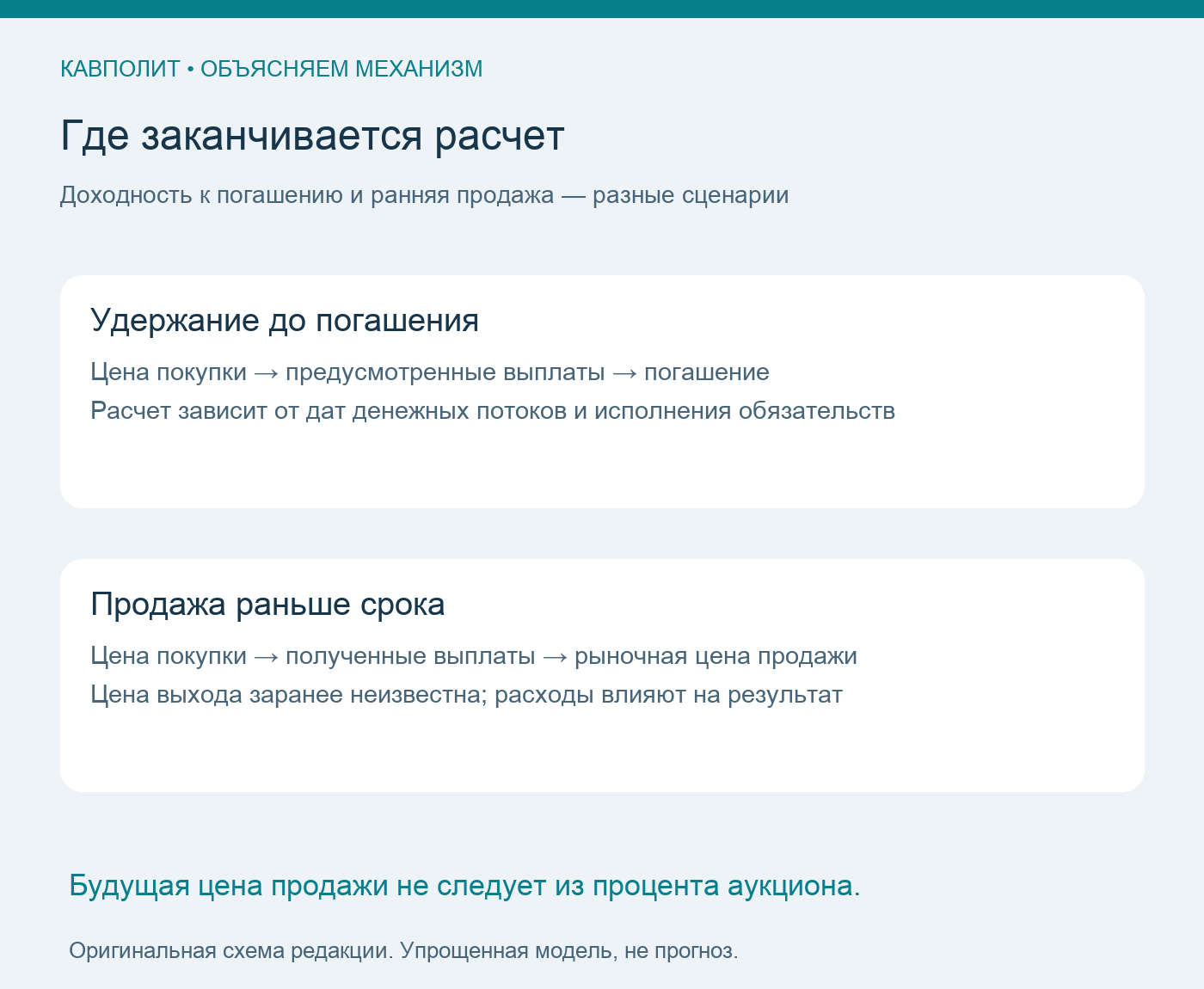Click the heading "Удержание до погашения"

pyautogui.click(x=285, y=320)
